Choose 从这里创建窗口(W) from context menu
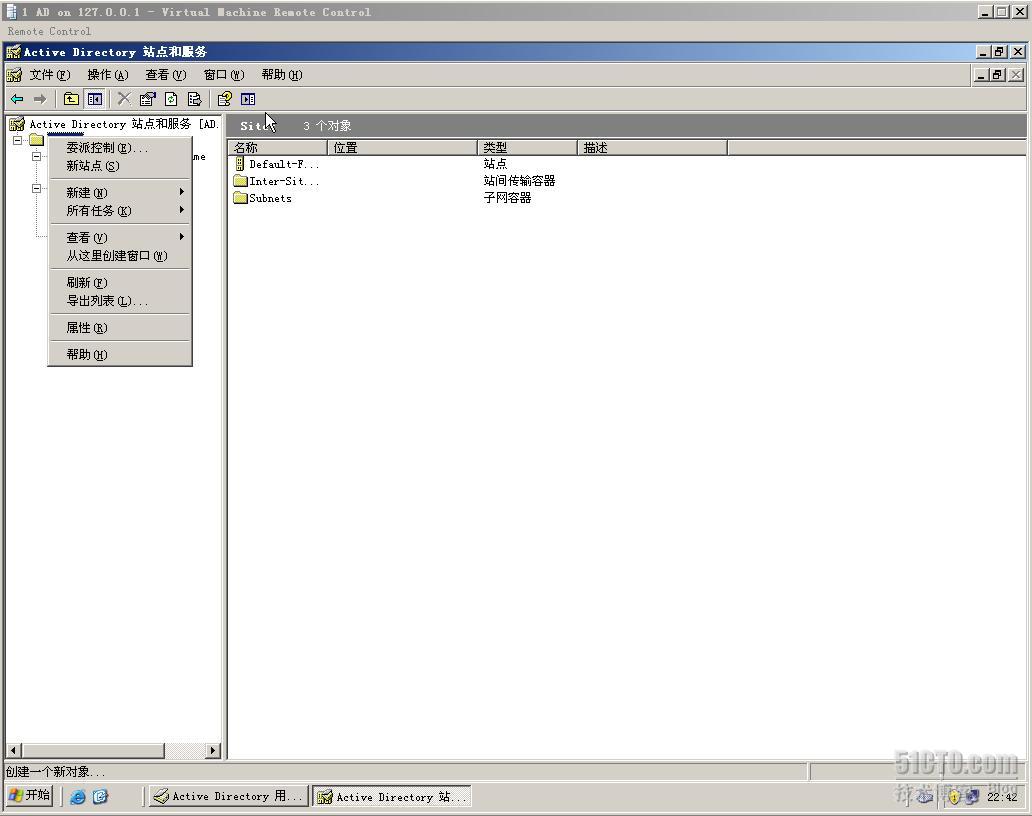Image resolution: width=1032 pixels, height=816 pixels. tap(120, 255)
